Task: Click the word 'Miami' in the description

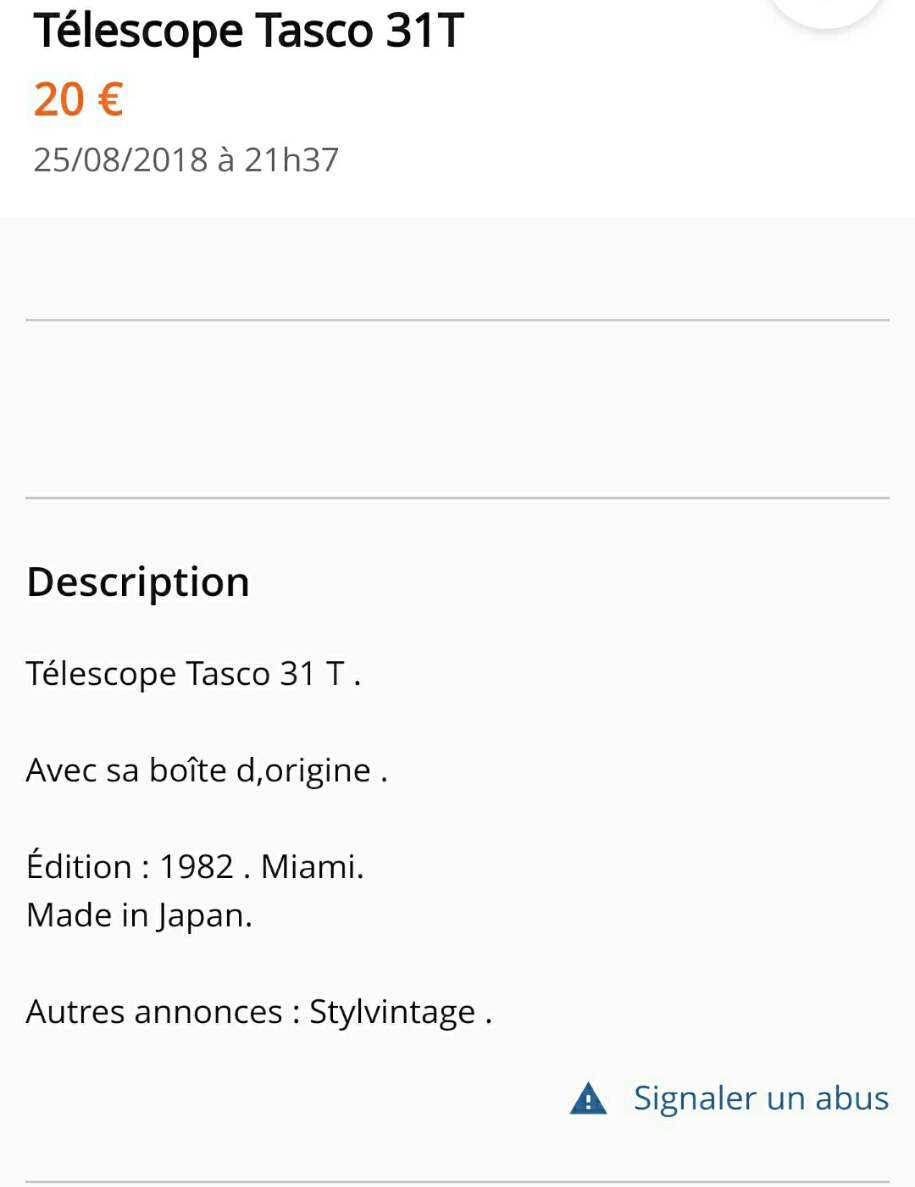Action: coord(308,866)
